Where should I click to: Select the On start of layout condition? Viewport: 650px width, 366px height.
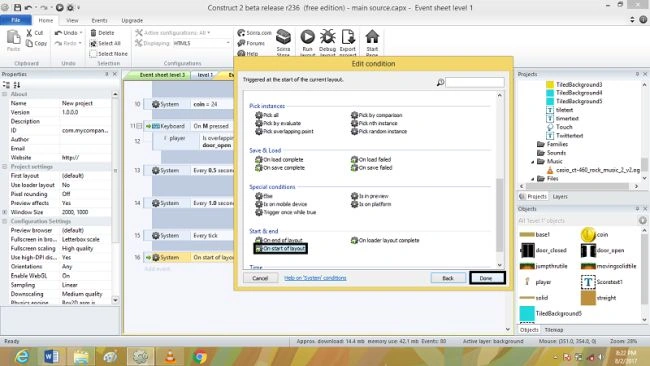point(280,249)
